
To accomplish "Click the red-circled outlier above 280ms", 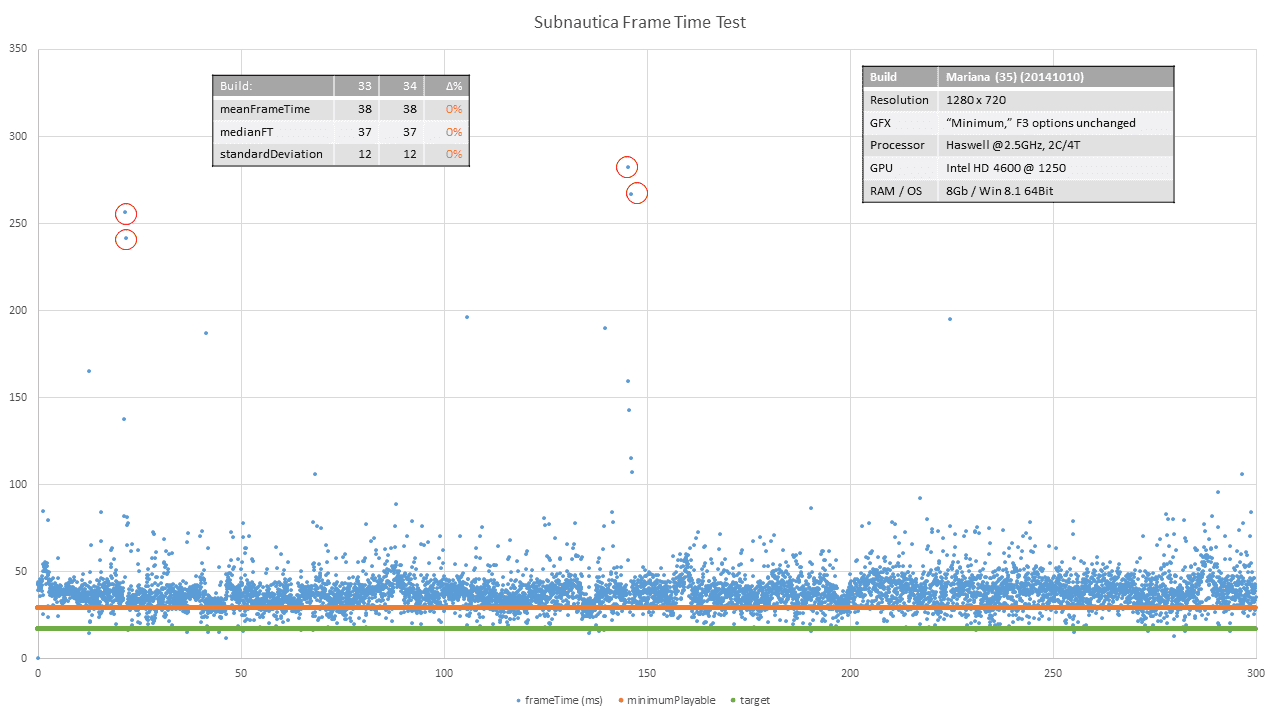I will tap(626, 167).
